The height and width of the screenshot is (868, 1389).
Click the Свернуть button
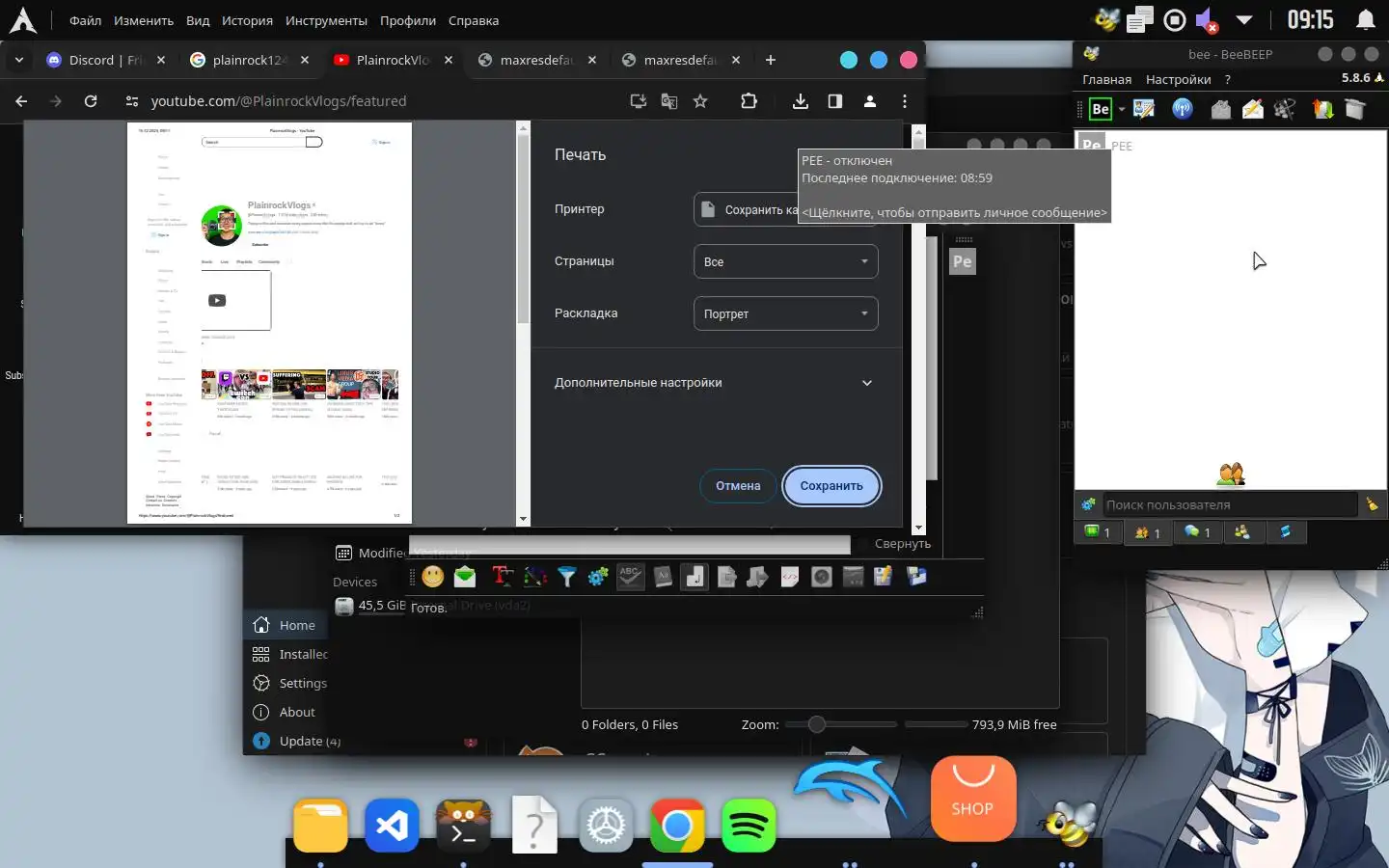903,544
